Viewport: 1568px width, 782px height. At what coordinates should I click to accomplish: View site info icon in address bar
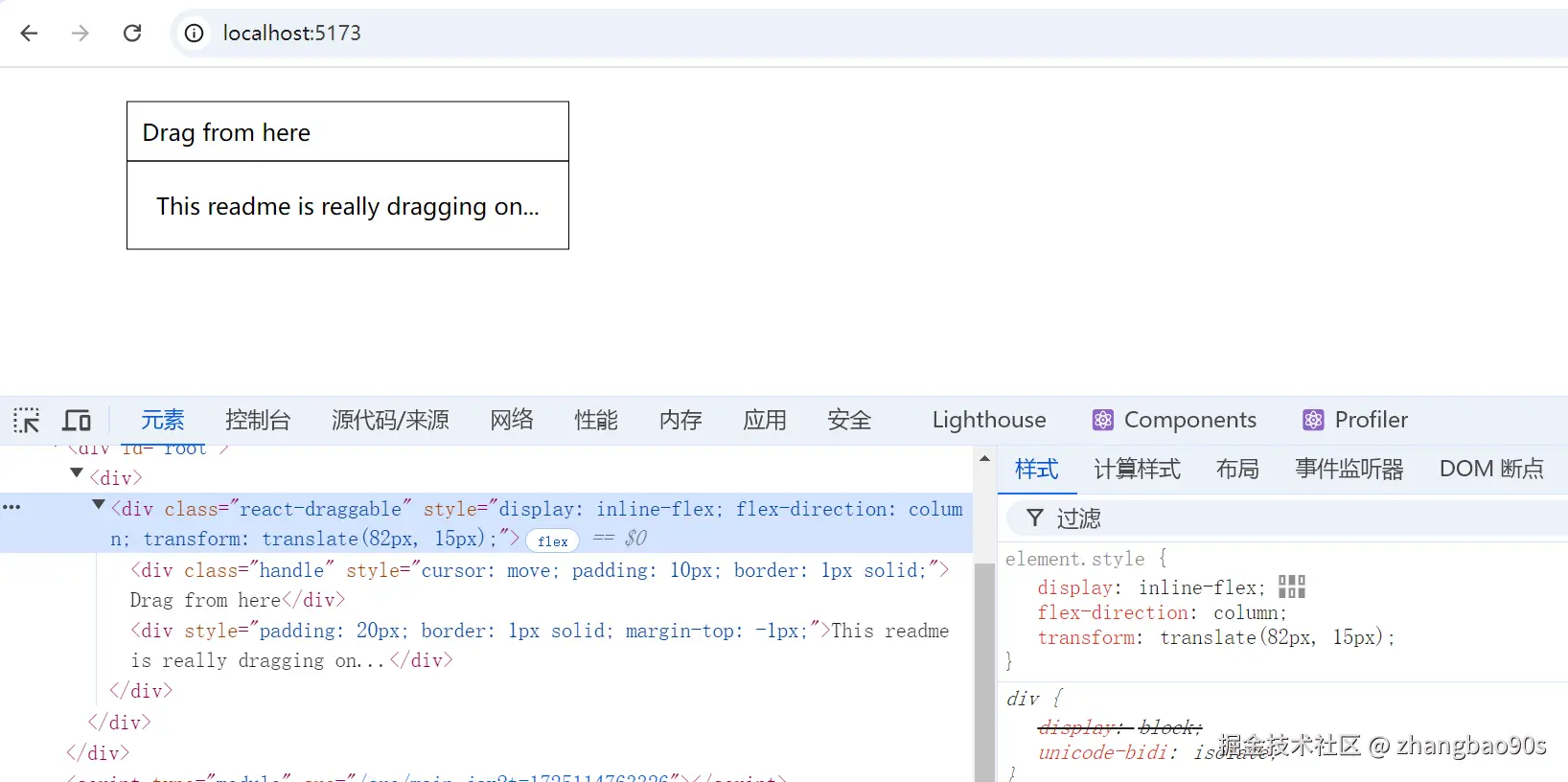point(195,33)
